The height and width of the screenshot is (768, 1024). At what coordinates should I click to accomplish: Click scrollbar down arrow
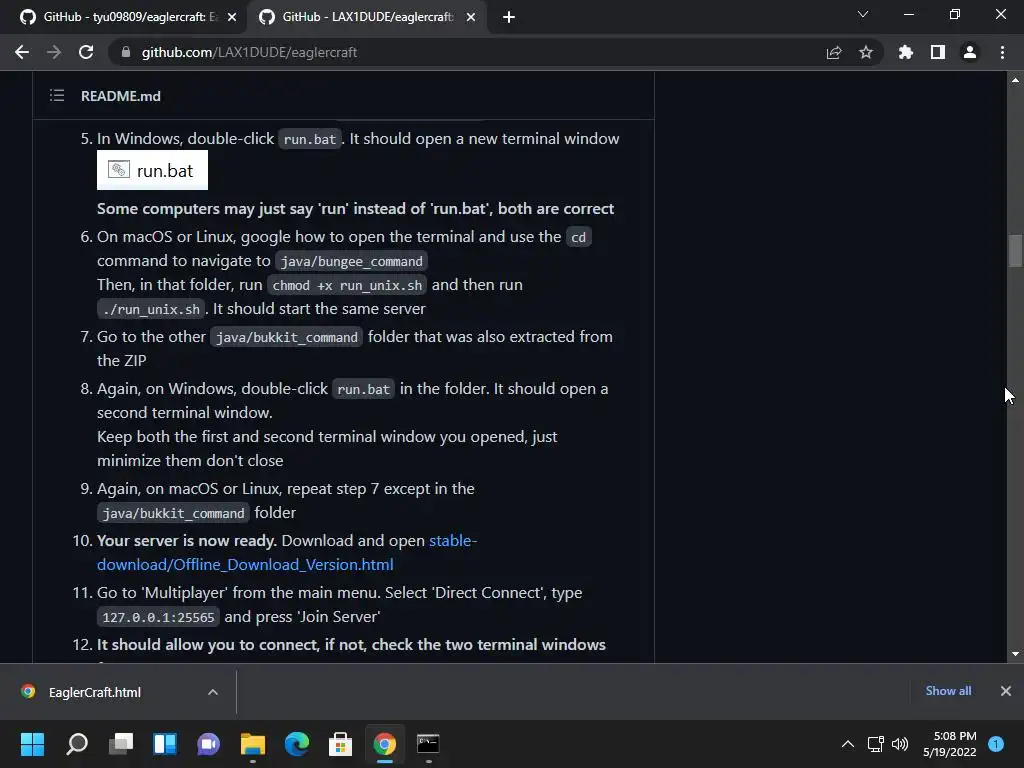tap(1015, 654)
